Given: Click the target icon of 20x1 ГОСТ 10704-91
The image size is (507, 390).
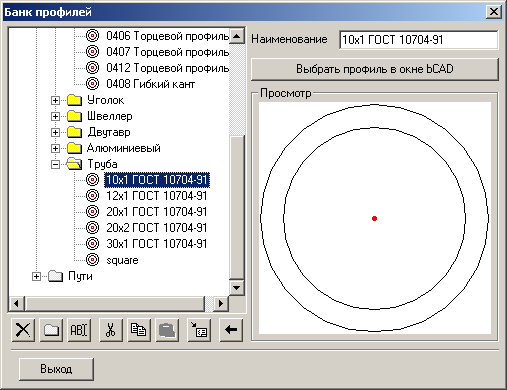Looking at the screenshot, I should pyautogui.click(x=92, y=212).
